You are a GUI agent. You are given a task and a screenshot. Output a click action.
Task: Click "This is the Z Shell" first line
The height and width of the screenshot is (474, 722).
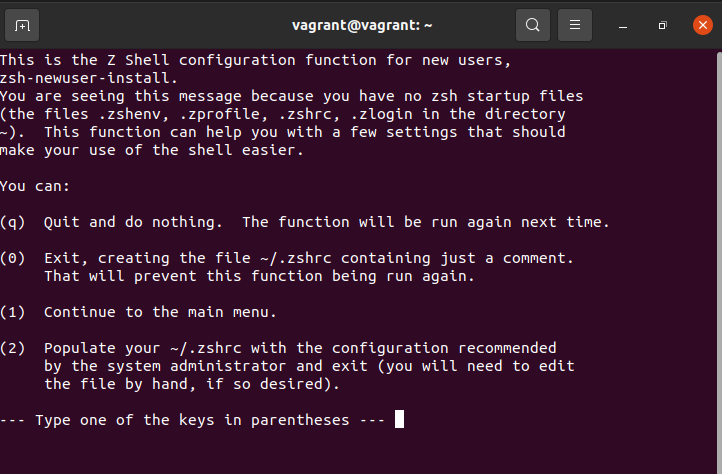[x=255, y=60]
